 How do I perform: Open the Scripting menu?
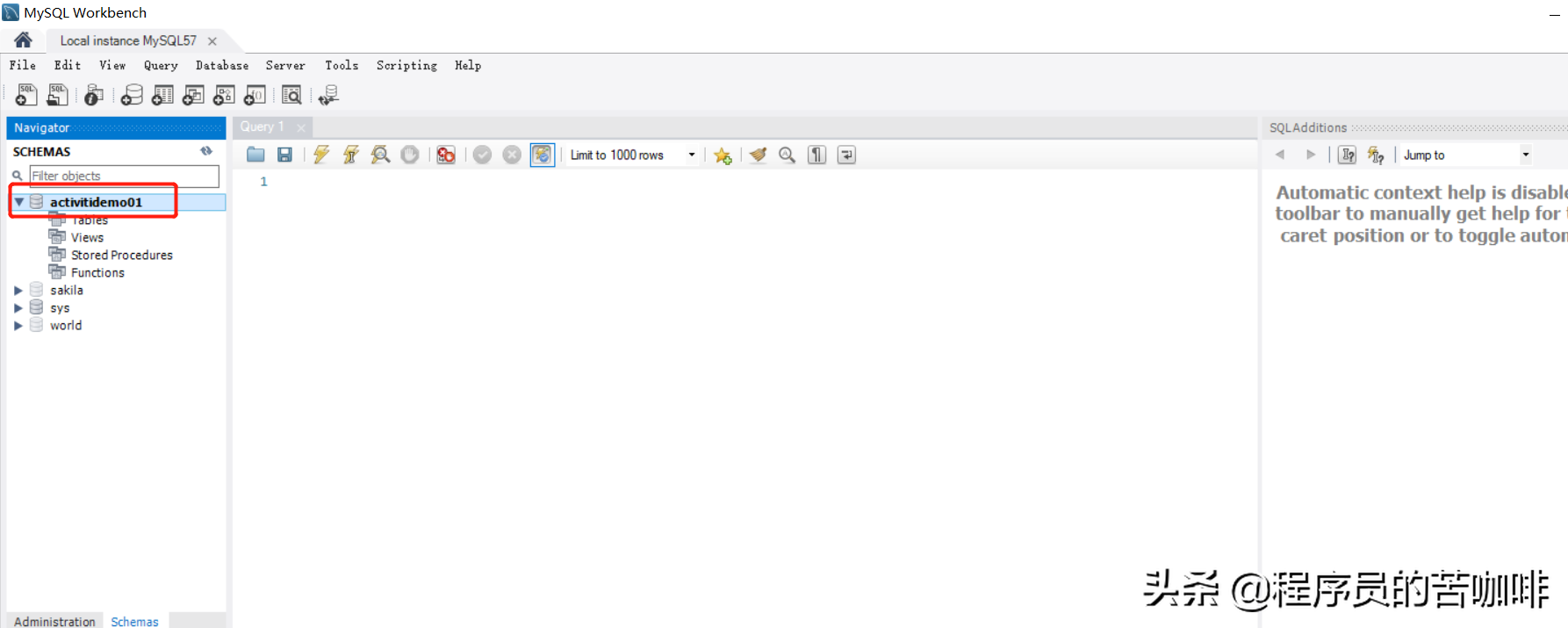point(406,65)
